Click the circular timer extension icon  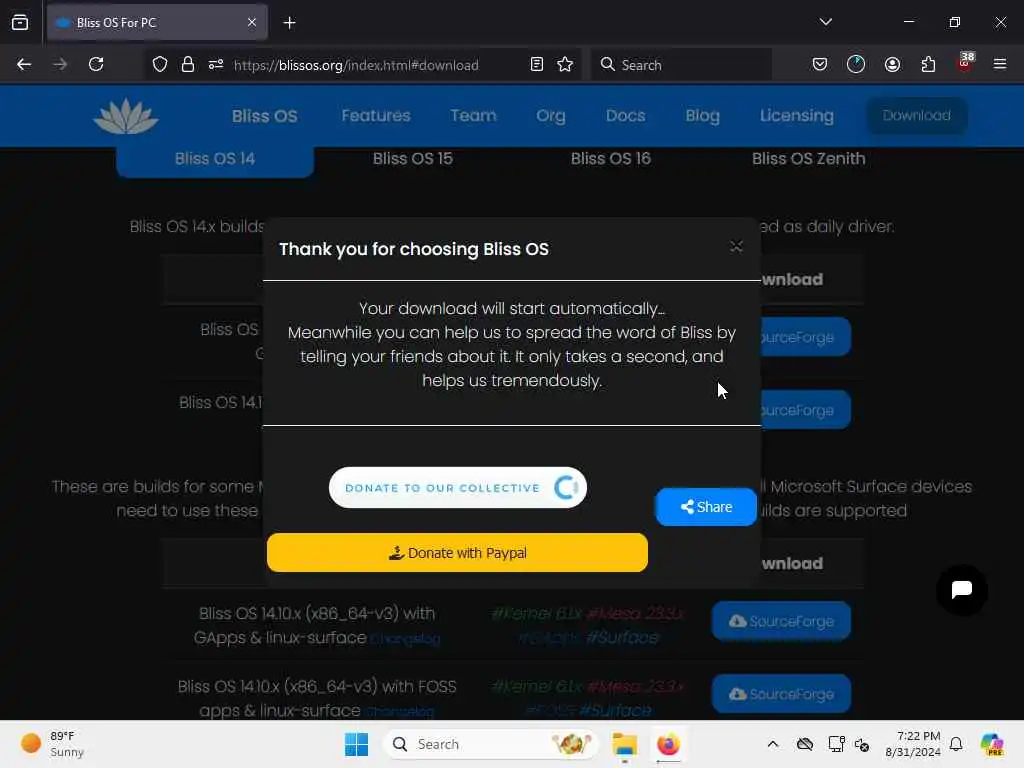click(x=856, y=64)
